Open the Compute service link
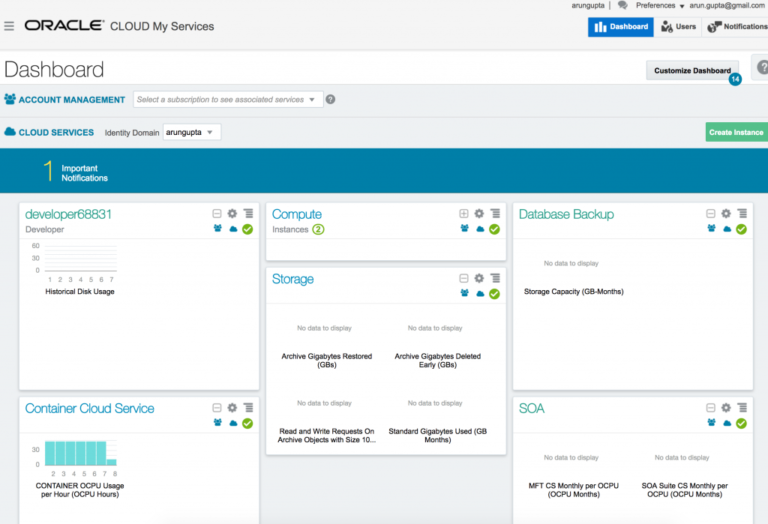 click(x=297, y=214)
